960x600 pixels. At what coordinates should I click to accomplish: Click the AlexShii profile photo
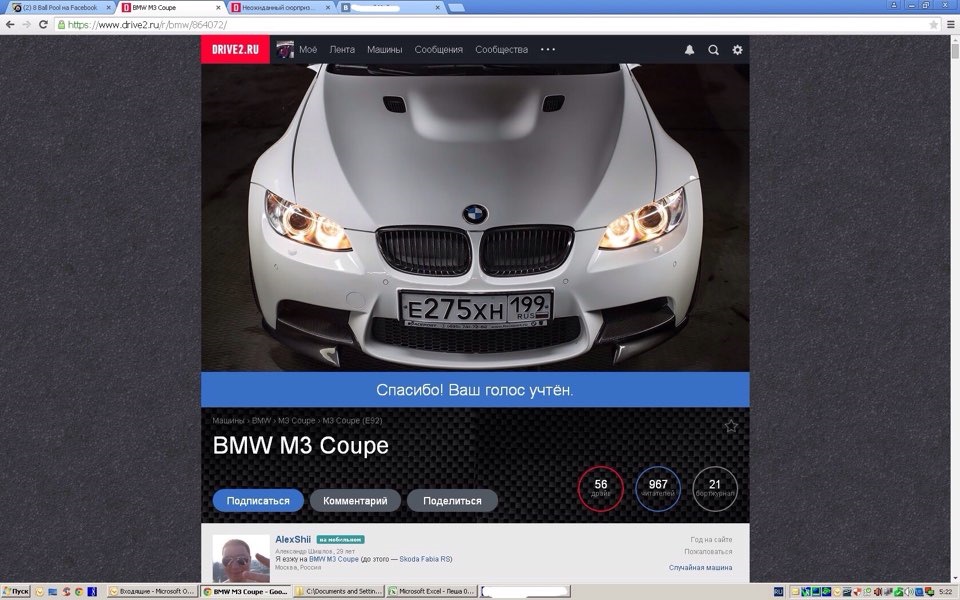(x=241, y=558)
